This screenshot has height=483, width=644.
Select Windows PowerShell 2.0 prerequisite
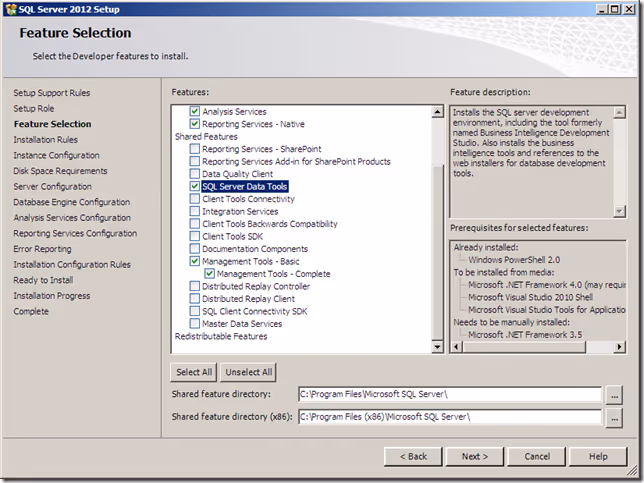click(514, 260)
